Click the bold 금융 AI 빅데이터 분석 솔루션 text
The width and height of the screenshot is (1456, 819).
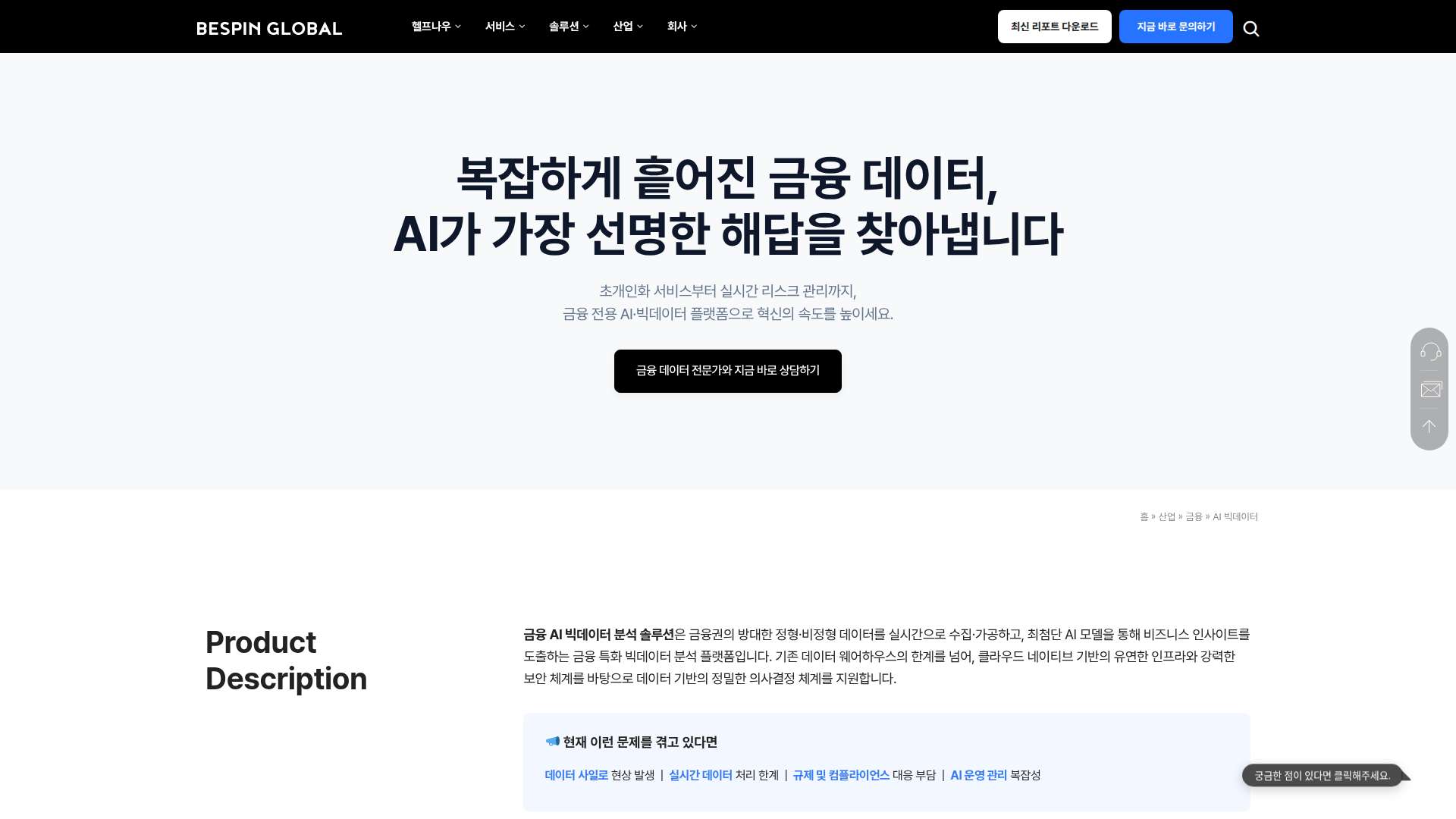point(598,635)
